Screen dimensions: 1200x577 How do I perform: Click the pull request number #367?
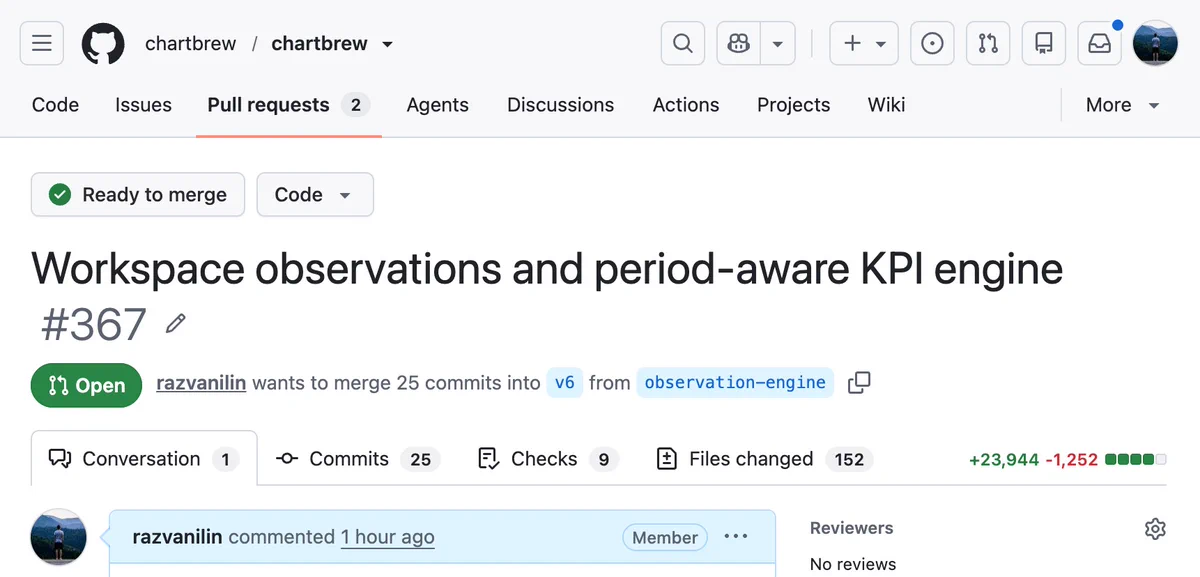click(x=94, y=324)
